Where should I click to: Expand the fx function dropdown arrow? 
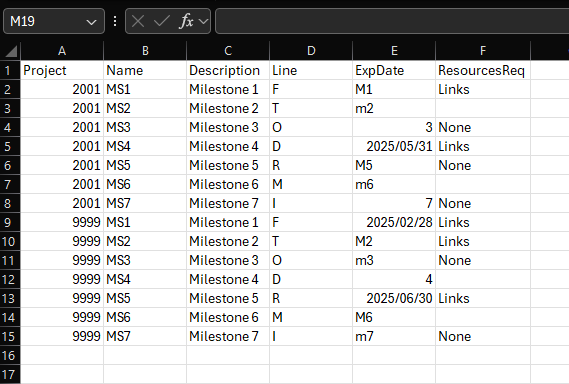pos(203,21)
